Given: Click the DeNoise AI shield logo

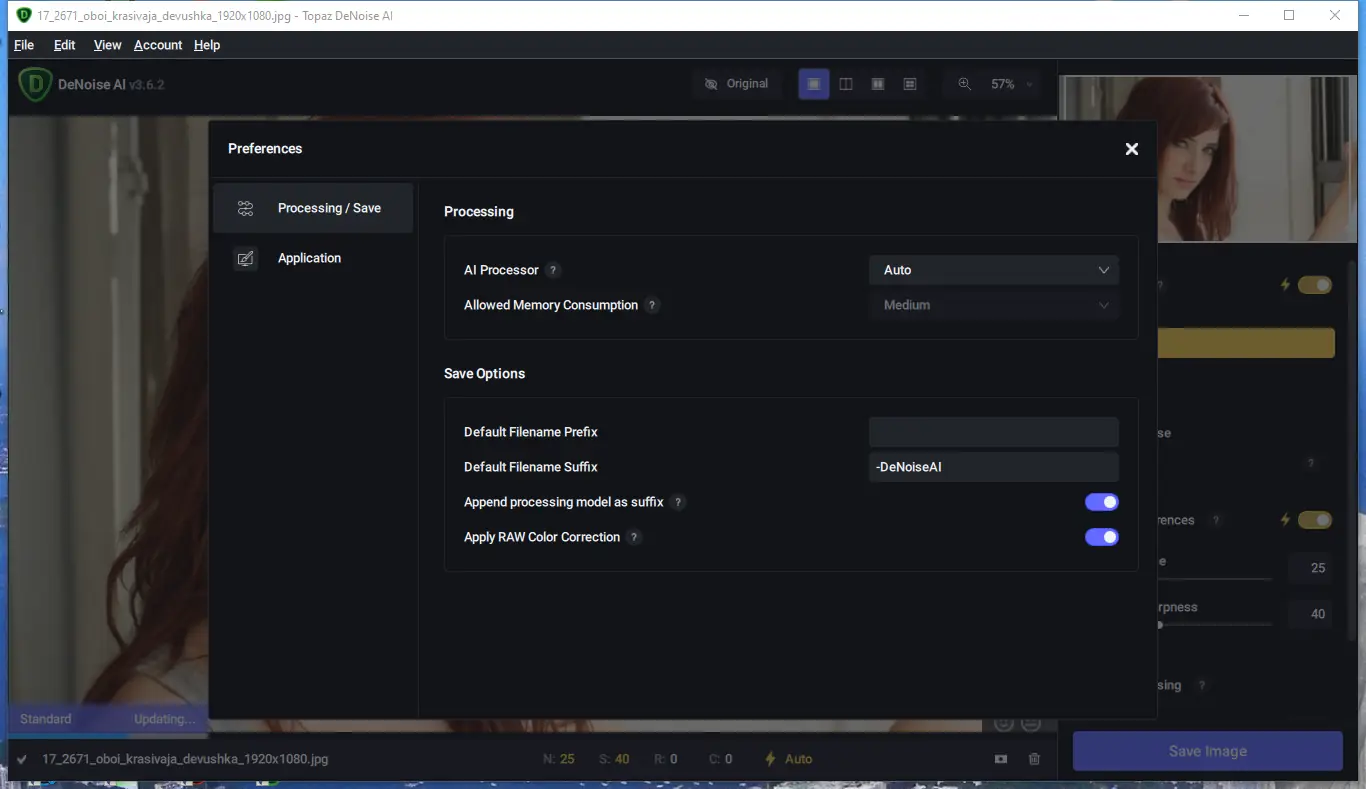Looking at the screenshot, I should [35, 85].
